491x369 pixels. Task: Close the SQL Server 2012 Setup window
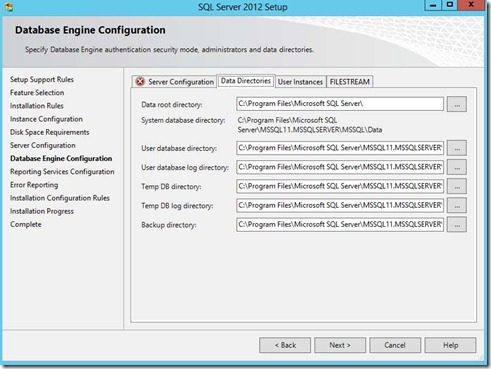(471, 5)
